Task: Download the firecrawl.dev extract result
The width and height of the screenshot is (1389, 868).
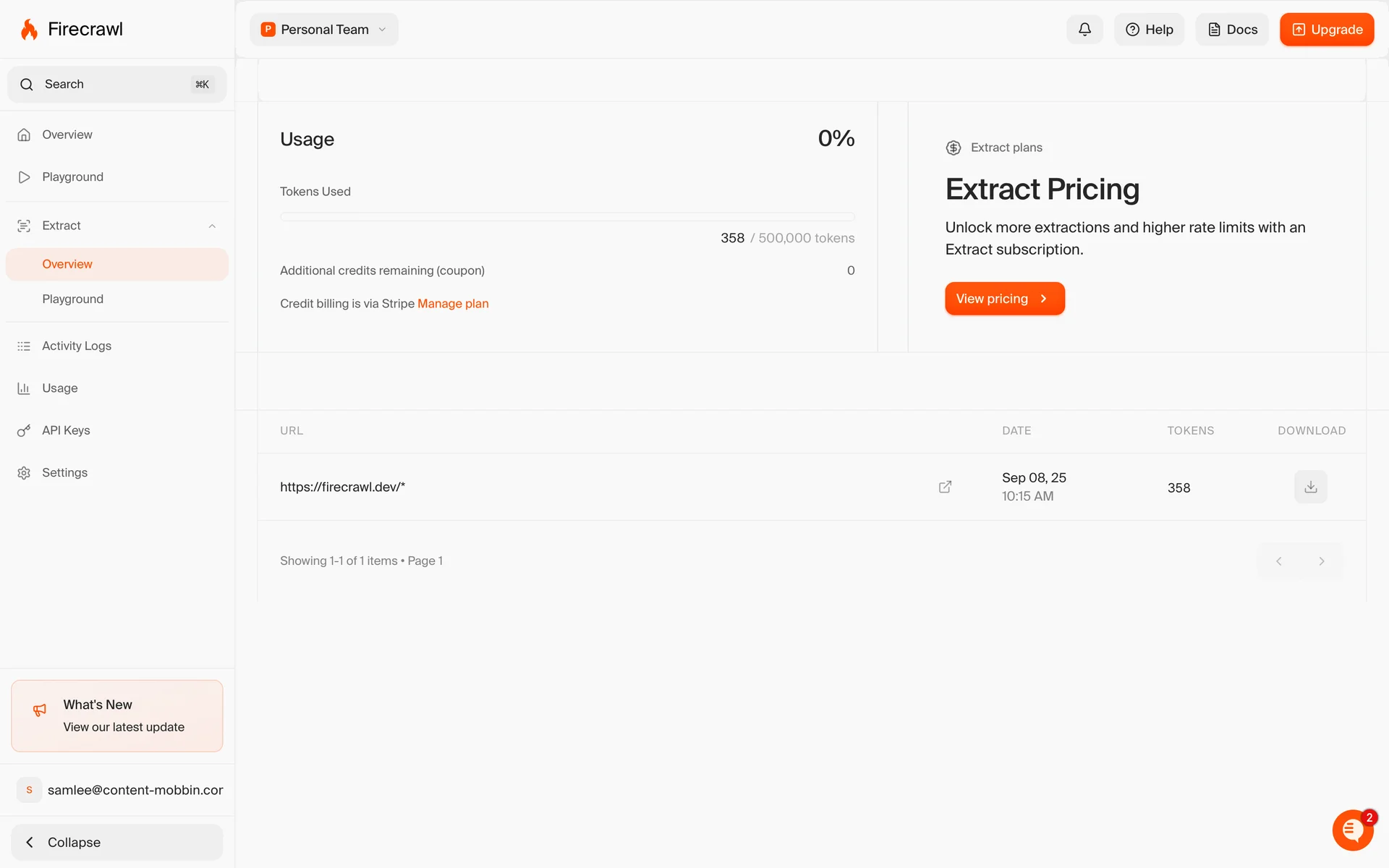Action: tap(1310, 487)
